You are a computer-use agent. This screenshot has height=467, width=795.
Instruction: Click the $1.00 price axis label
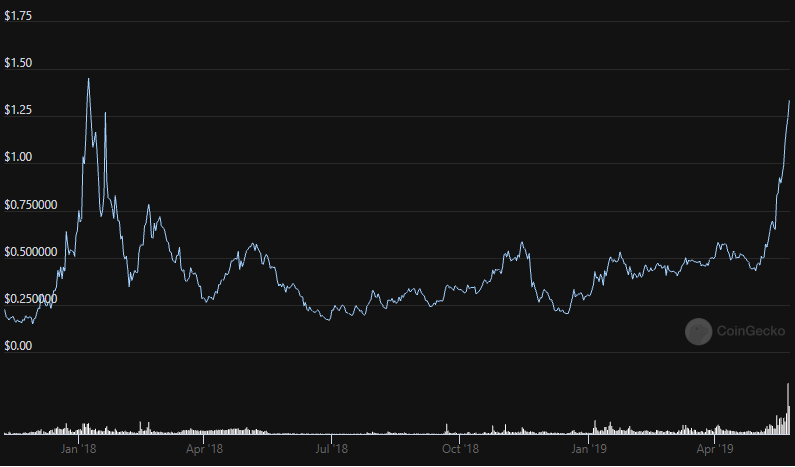(19, 157)
